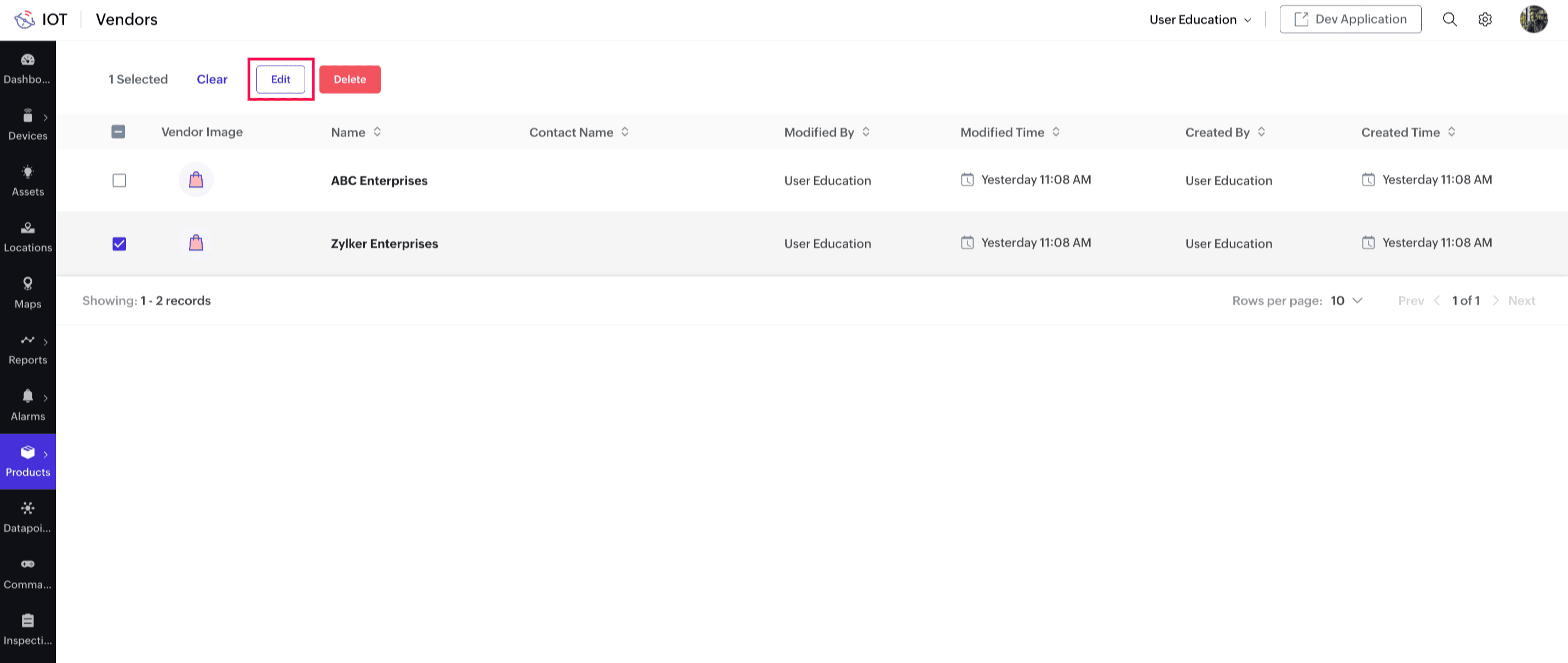1568x663 pixels.
Task: Open the Dashboard sidebar icon
Action: pyautogui.click(x=27, y=68)
